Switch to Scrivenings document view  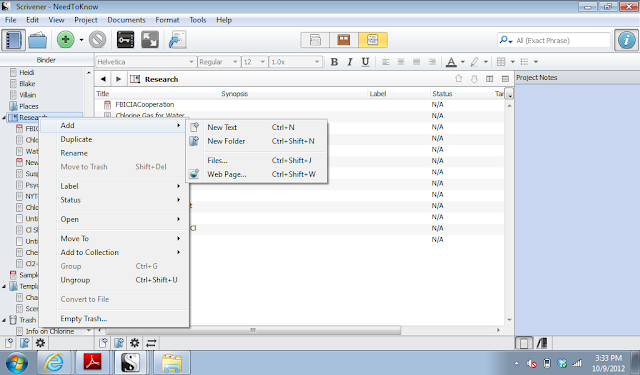(315, 40)
